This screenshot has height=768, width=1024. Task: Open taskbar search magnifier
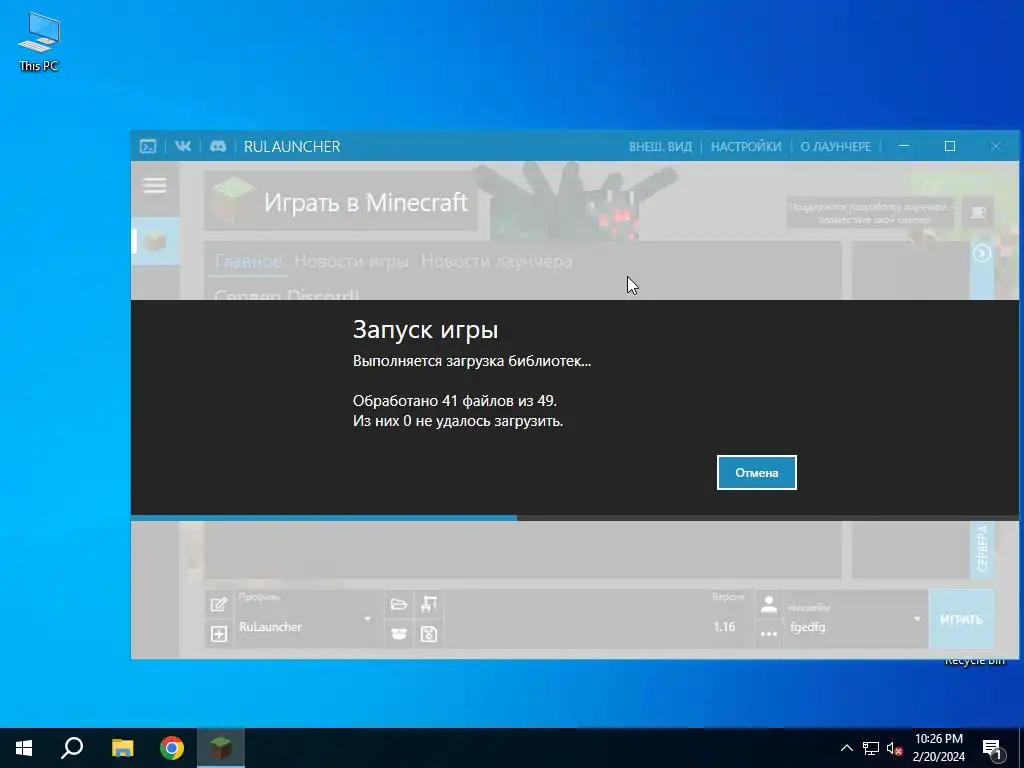[72, 748]
